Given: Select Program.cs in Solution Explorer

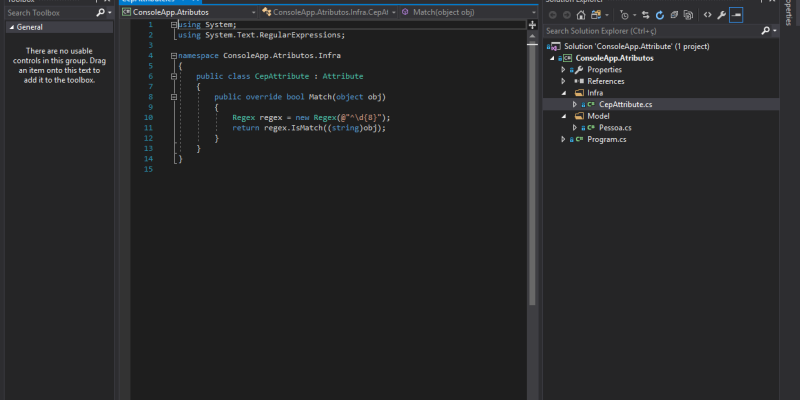Looking at the screenshot, I should coord(606,140).
